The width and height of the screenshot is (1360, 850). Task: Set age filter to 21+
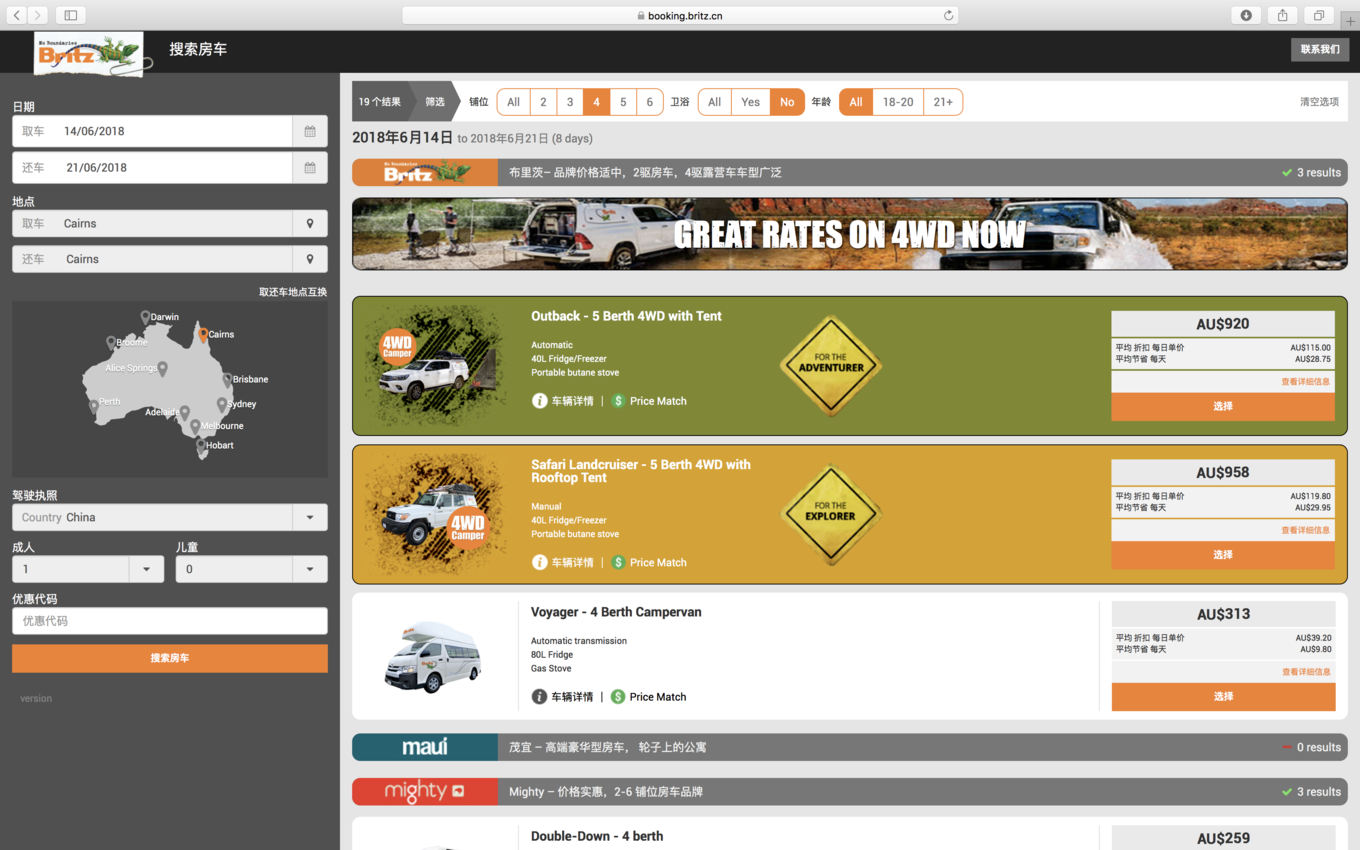(x=943, y=102)
